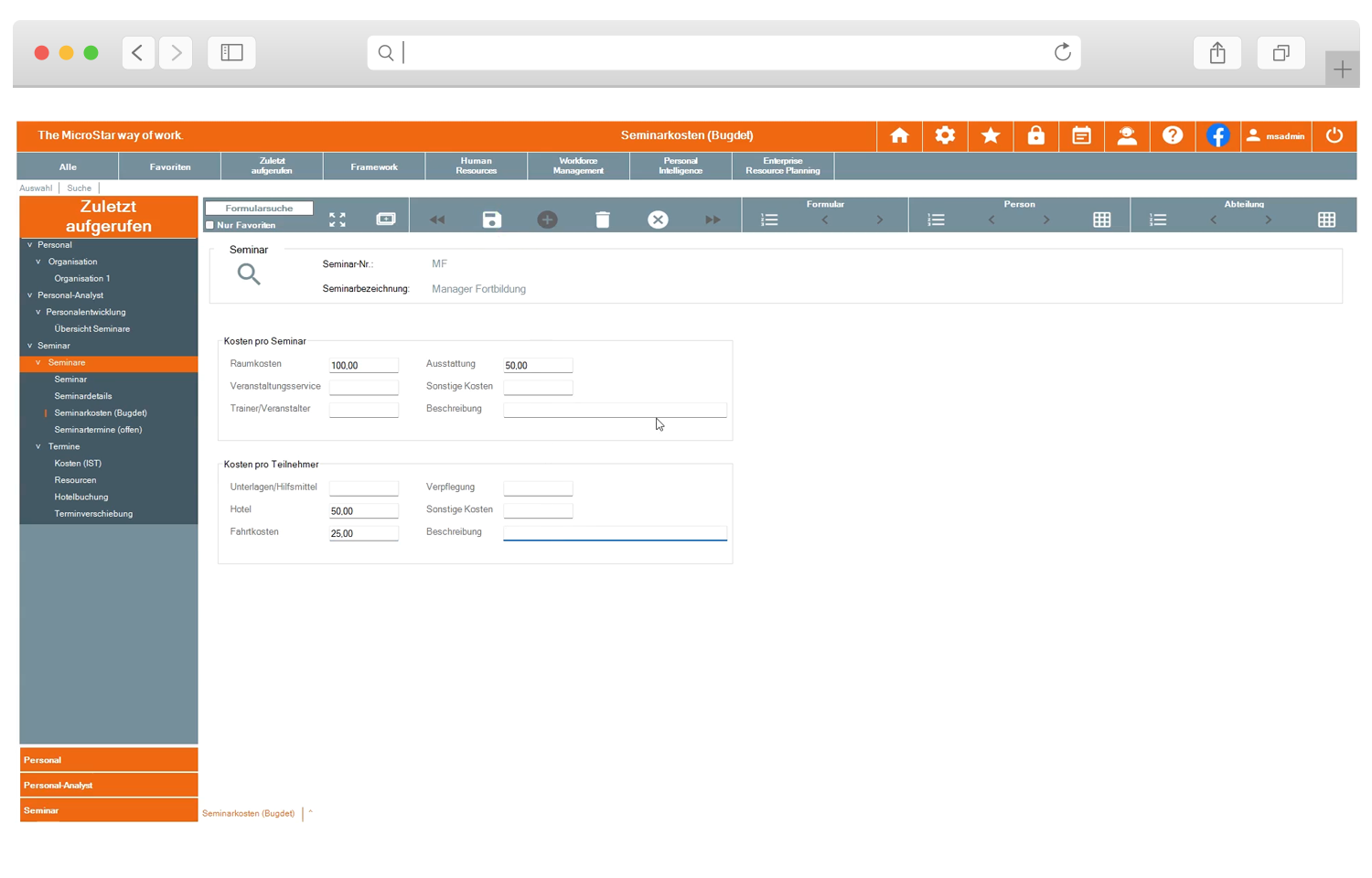Open Hotelbuchung in the tree
Image resolution: width=1372 pixels, height=878 pixels.
tap(81, 497)
